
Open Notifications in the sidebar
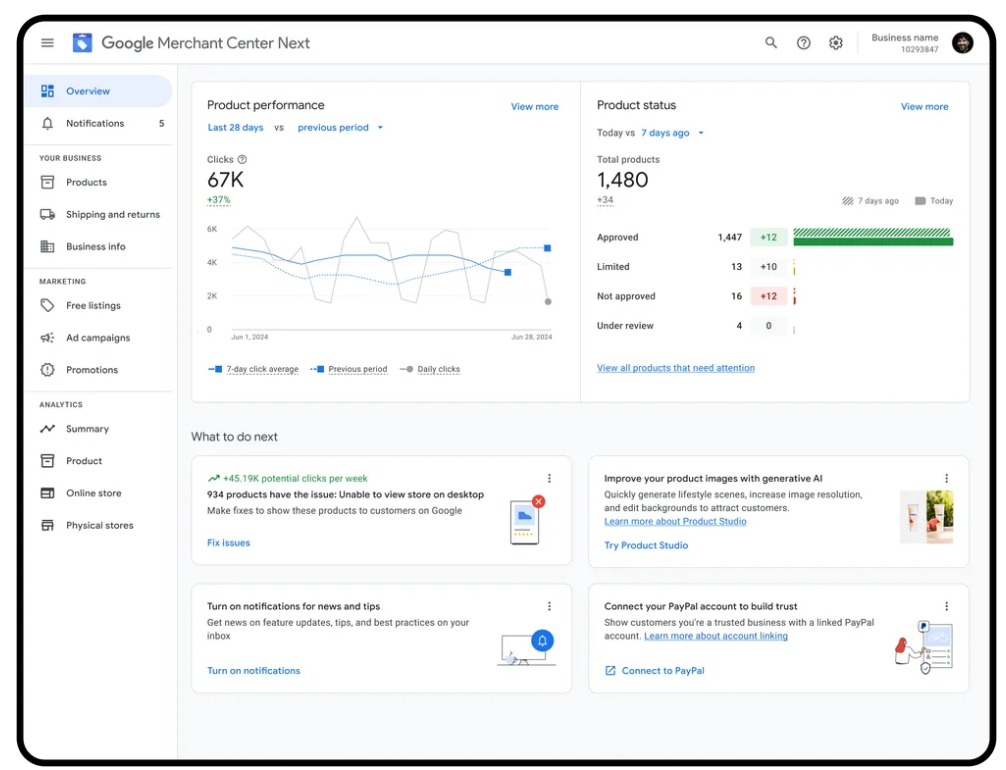click(x=98, y=123)
